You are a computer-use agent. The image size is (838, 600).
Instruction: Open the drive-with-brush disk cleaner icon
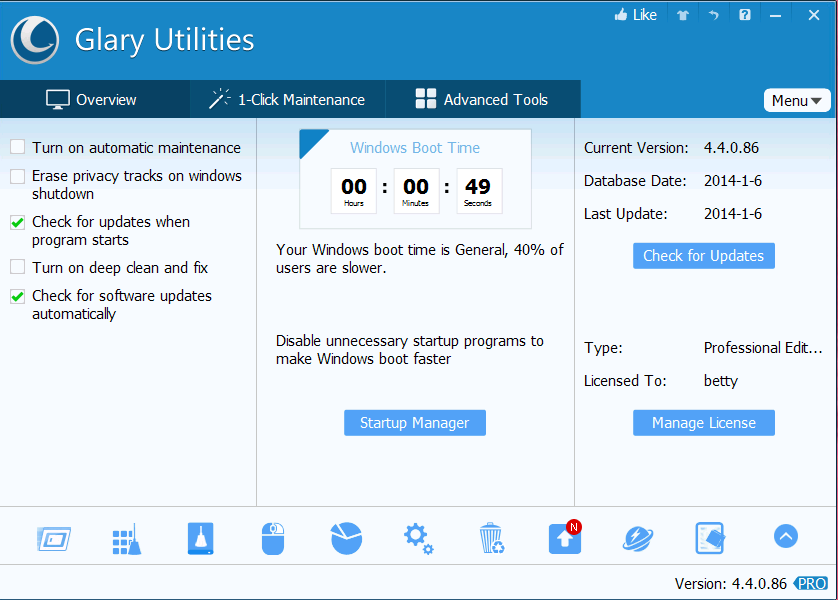click(200, 539)
